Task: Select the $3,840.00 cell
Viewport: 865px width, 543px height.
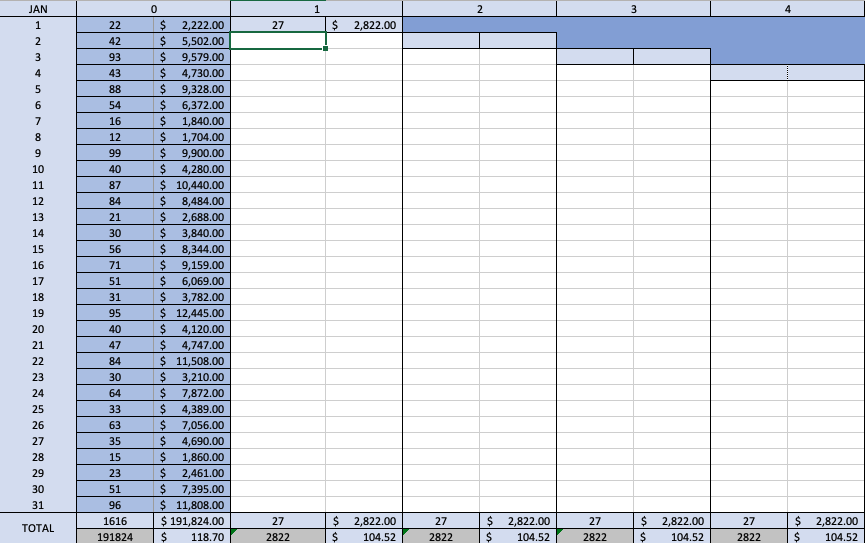Action: tap(192, 233)
